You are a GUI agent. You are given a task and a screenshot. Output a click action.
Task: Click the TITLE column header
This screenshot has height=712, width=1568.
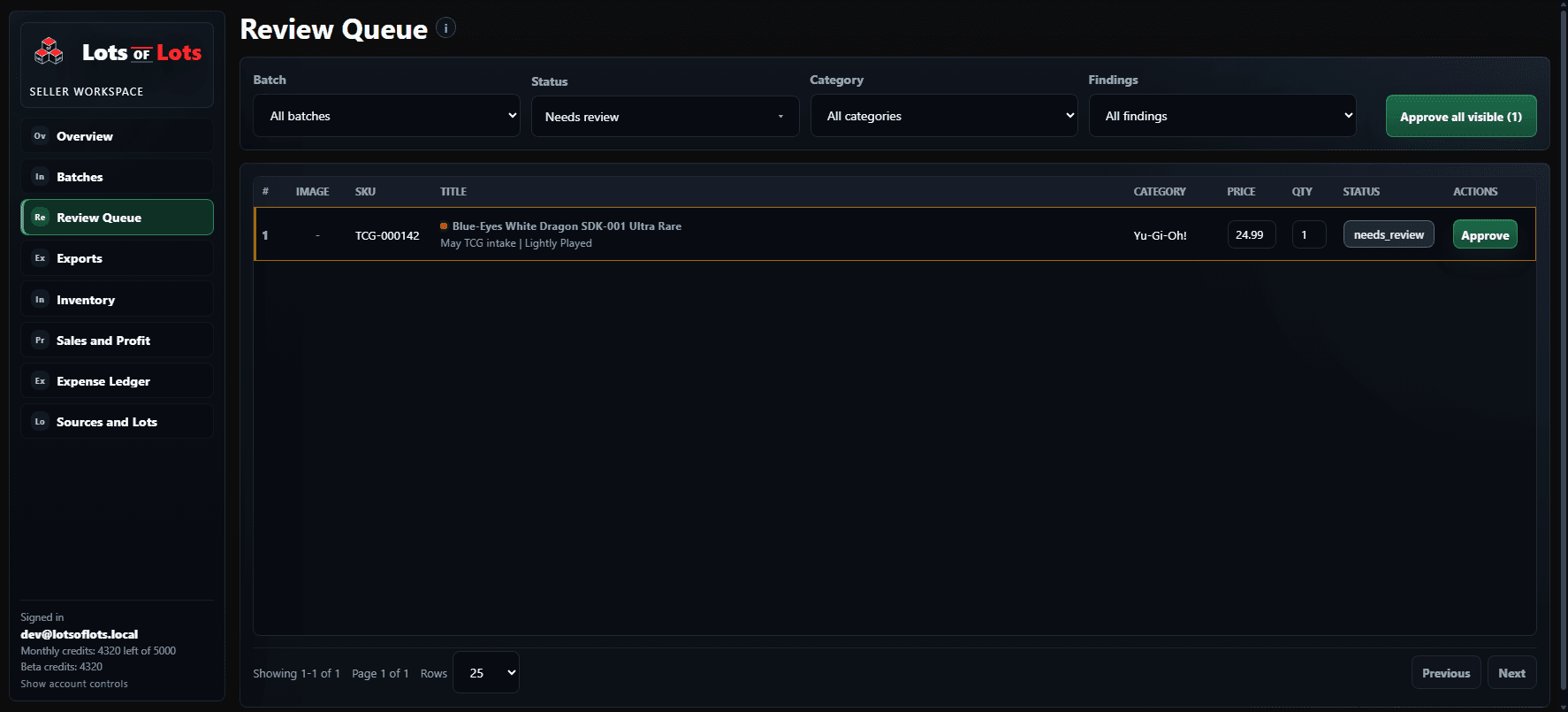coord(453,191)
